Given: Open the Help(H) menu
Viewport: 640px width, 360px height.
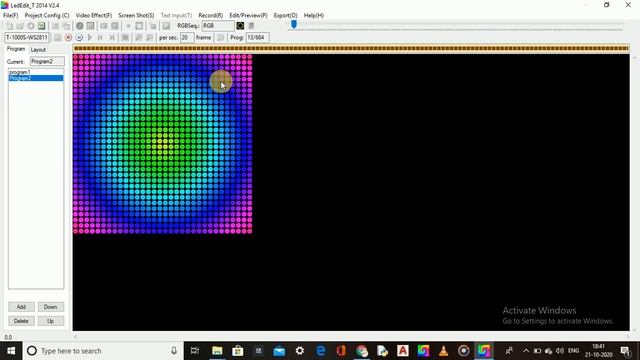Looking at the screenshot, I should pos(313,15).
